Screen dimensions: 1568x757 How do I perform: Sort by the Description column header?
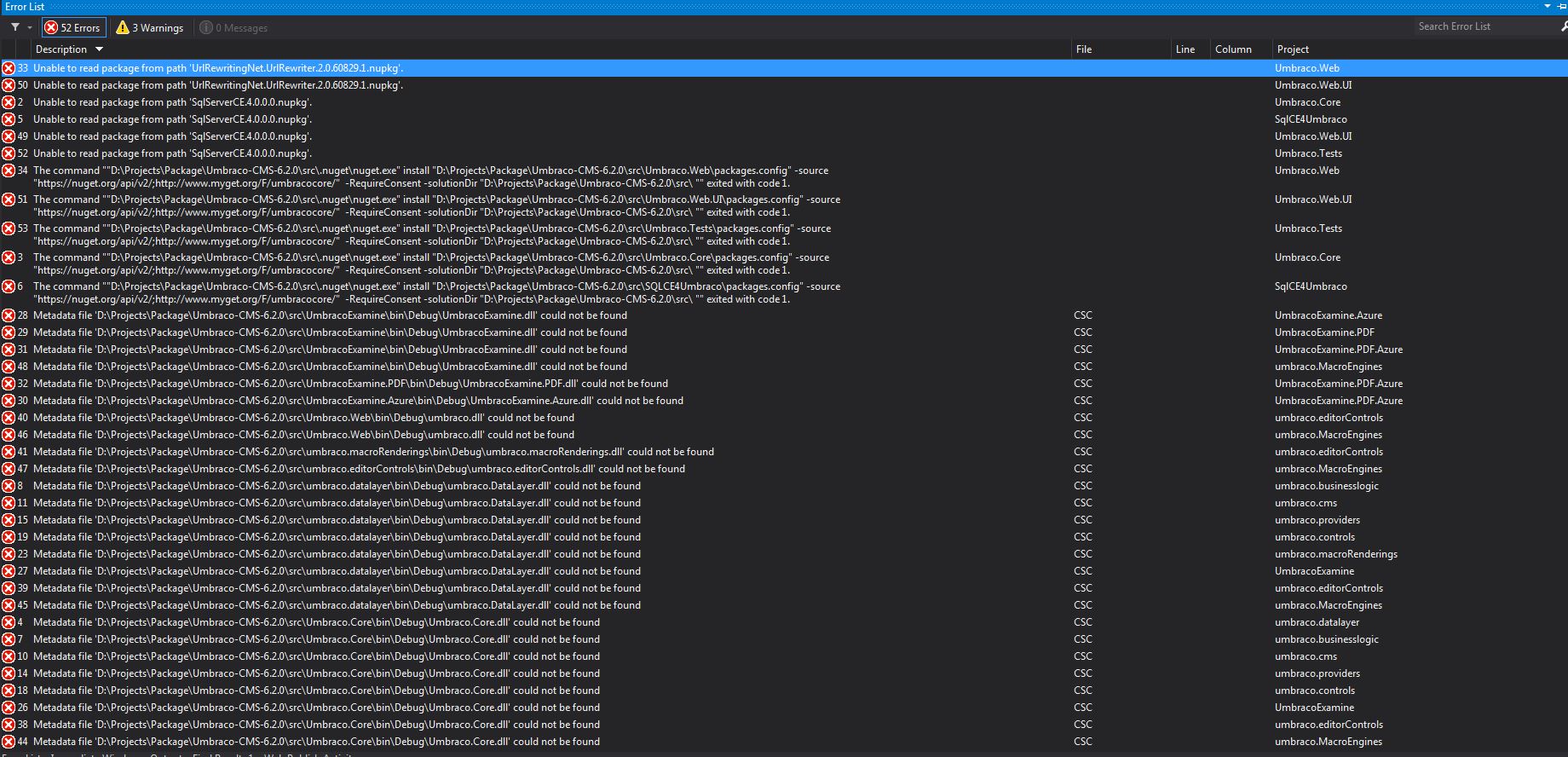pos(61,49)
